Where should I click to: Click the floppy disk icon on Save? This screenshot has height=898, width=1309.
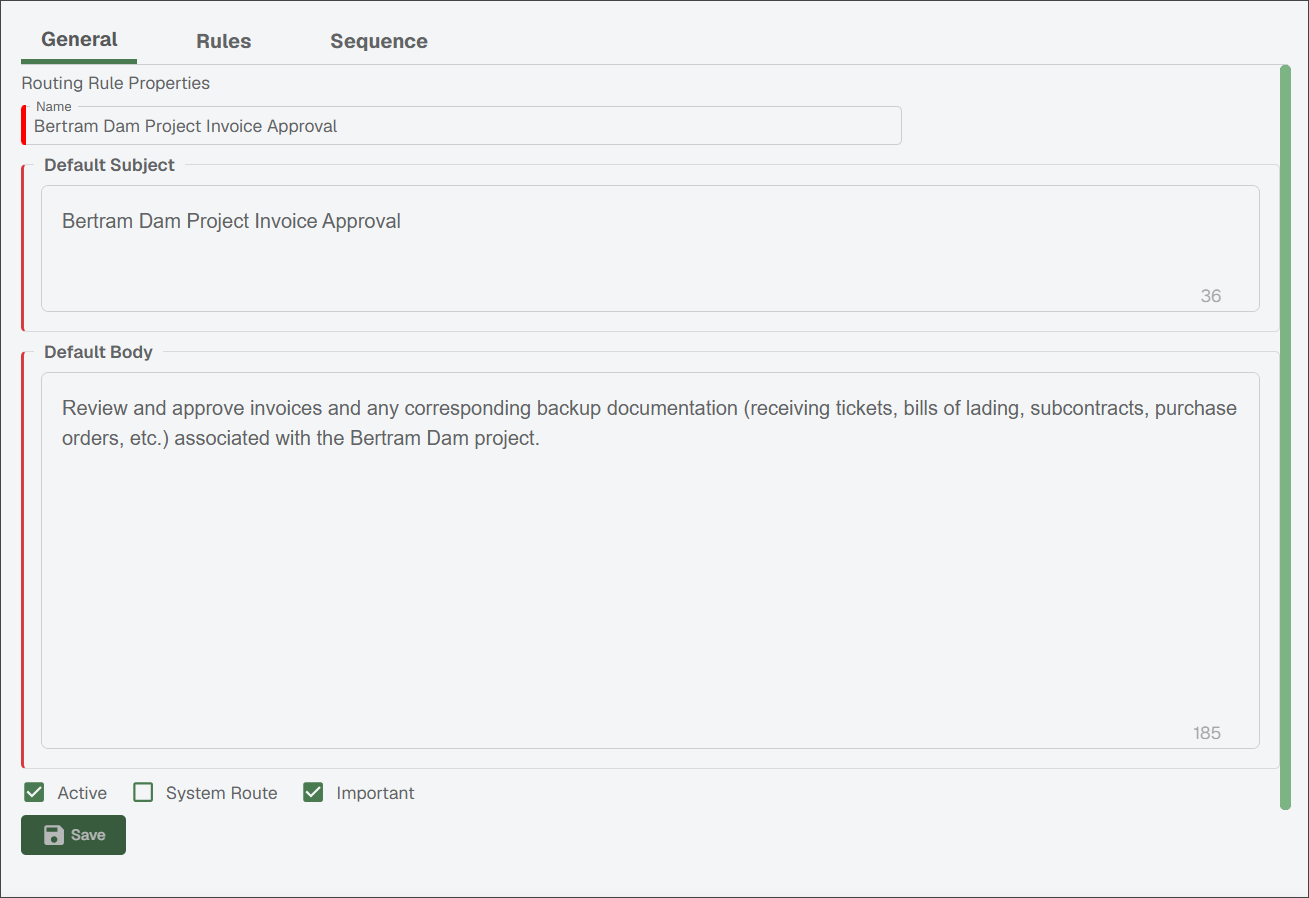[x=54, y=835]
